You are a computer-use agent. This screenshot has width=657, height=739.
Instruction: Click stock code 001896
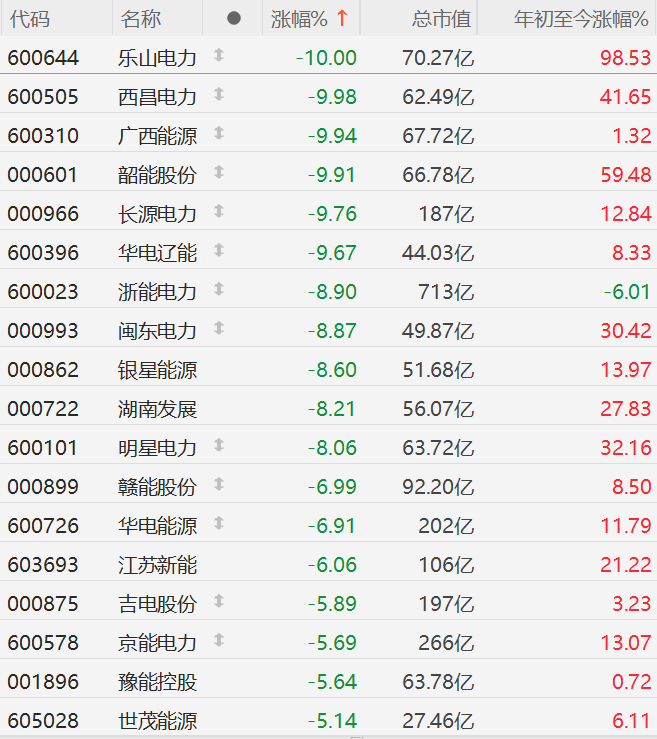(43, 682)
